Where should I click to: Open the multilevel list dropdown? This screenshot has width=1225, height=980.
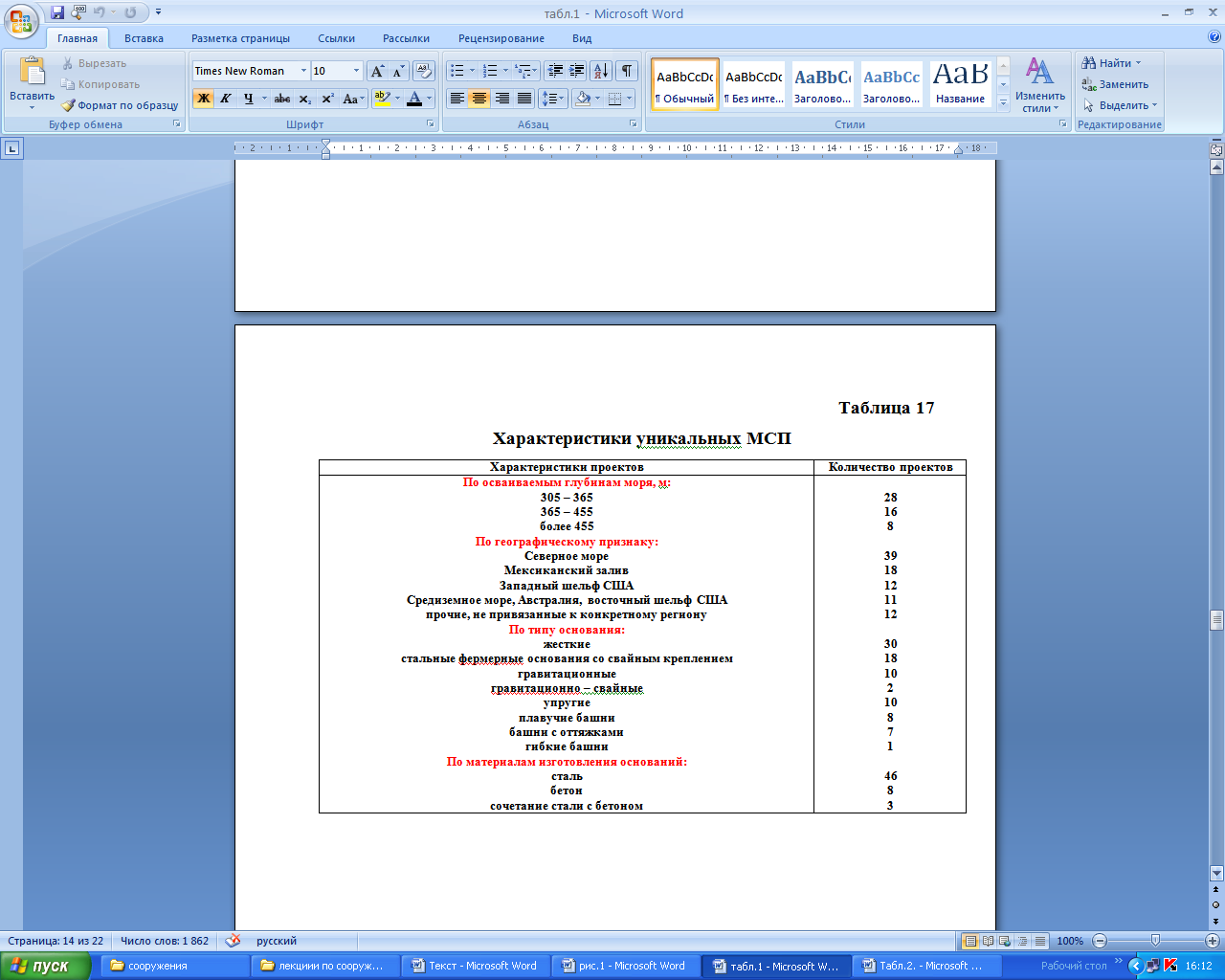[537, 71]
